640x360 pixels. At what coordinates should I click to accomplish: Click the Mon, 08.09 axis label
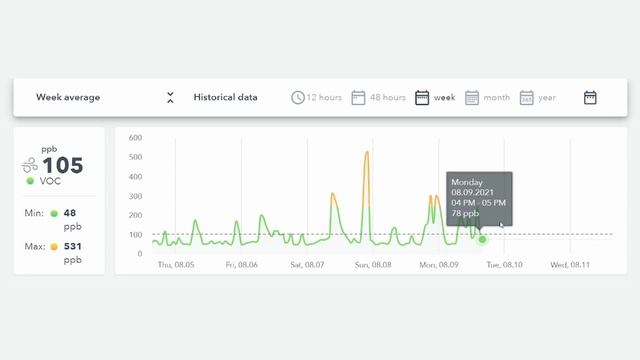click(439, 265)
